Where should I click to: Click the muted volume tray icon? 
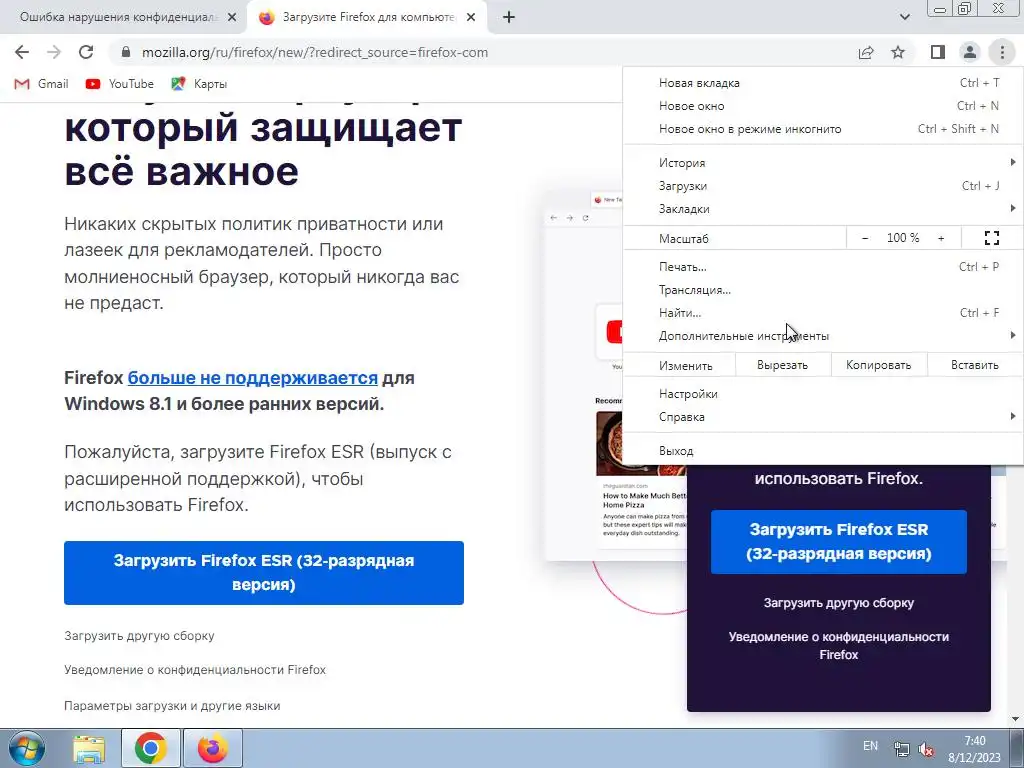[925, 750]
